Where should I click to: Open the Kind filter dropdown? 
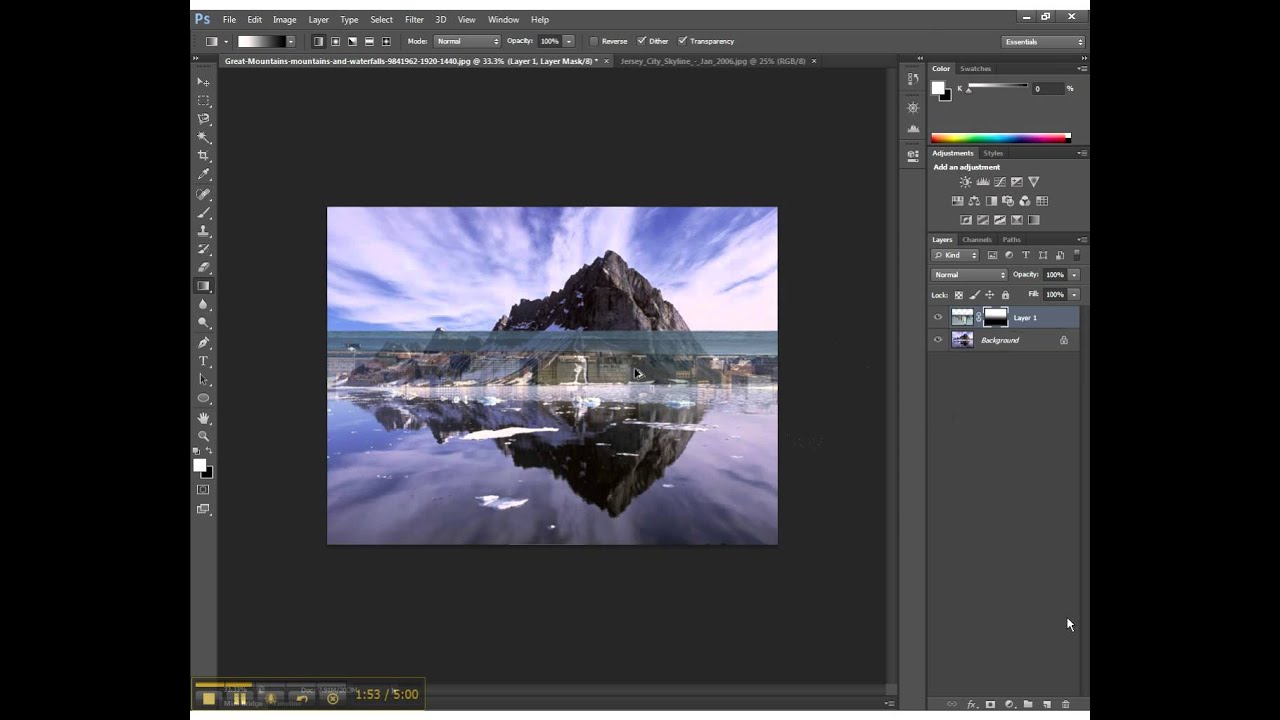(956, 255)
